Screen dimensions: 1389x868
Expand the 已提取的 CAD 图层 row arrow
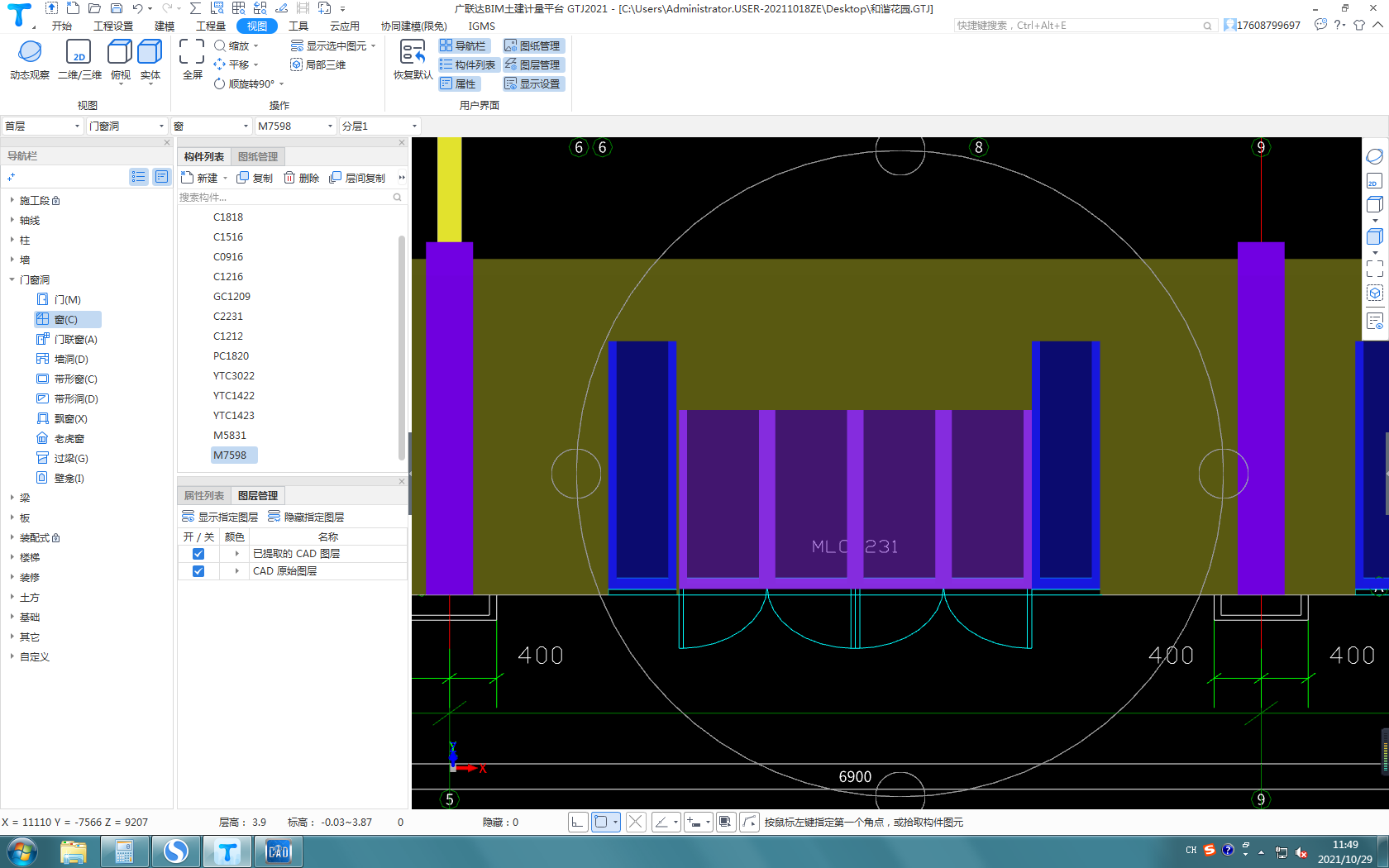click(x=236, y=554)
